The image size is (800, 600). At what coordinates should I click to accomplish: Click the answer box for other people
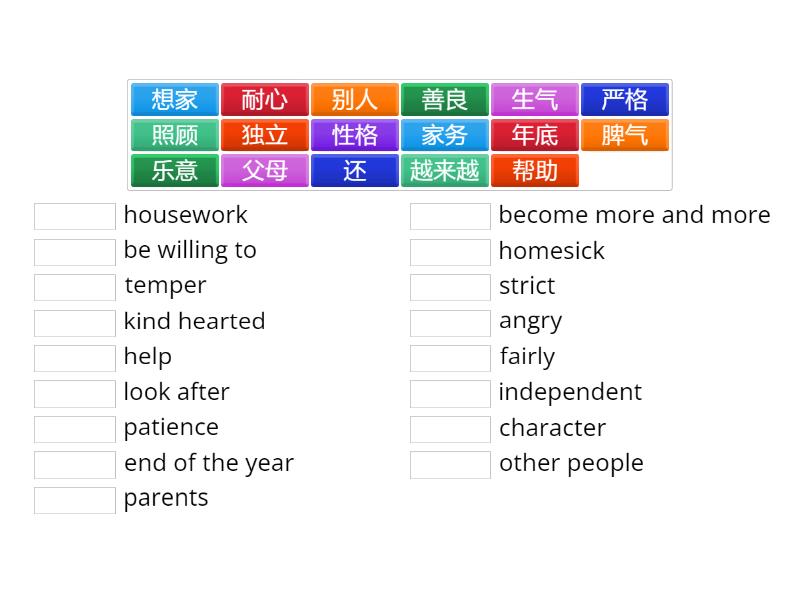450,465
